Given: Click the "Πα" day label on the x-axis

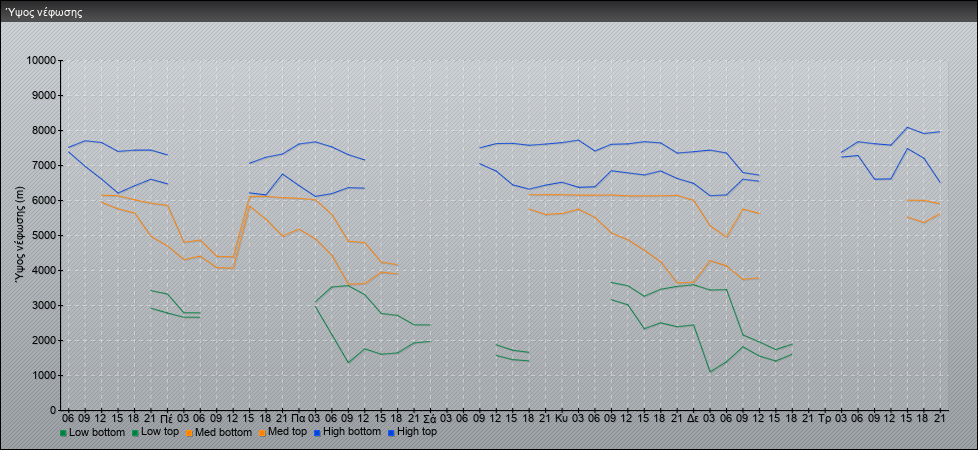Looking at the screenshot, I should pos(298,418).
